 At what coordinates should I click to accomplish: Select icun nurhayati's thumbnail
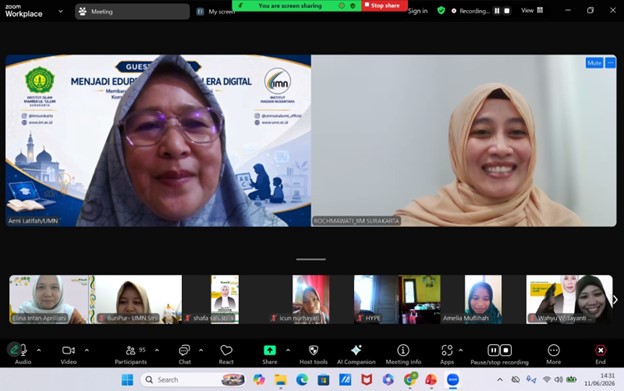click(x=311, y=299)
